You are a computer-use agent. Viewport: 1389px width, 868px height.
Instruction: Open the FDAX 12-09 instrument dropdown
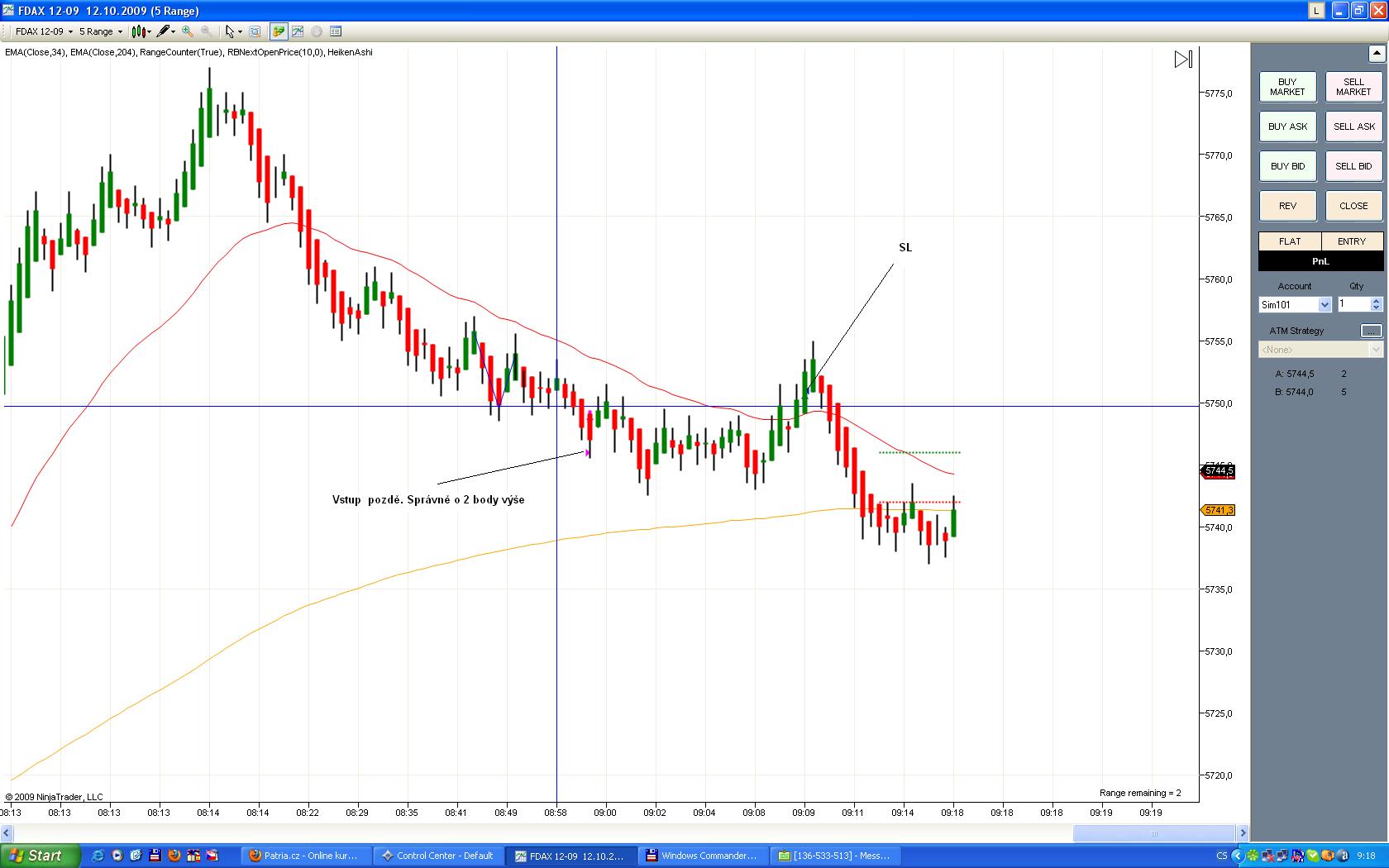tap(44, 31)
